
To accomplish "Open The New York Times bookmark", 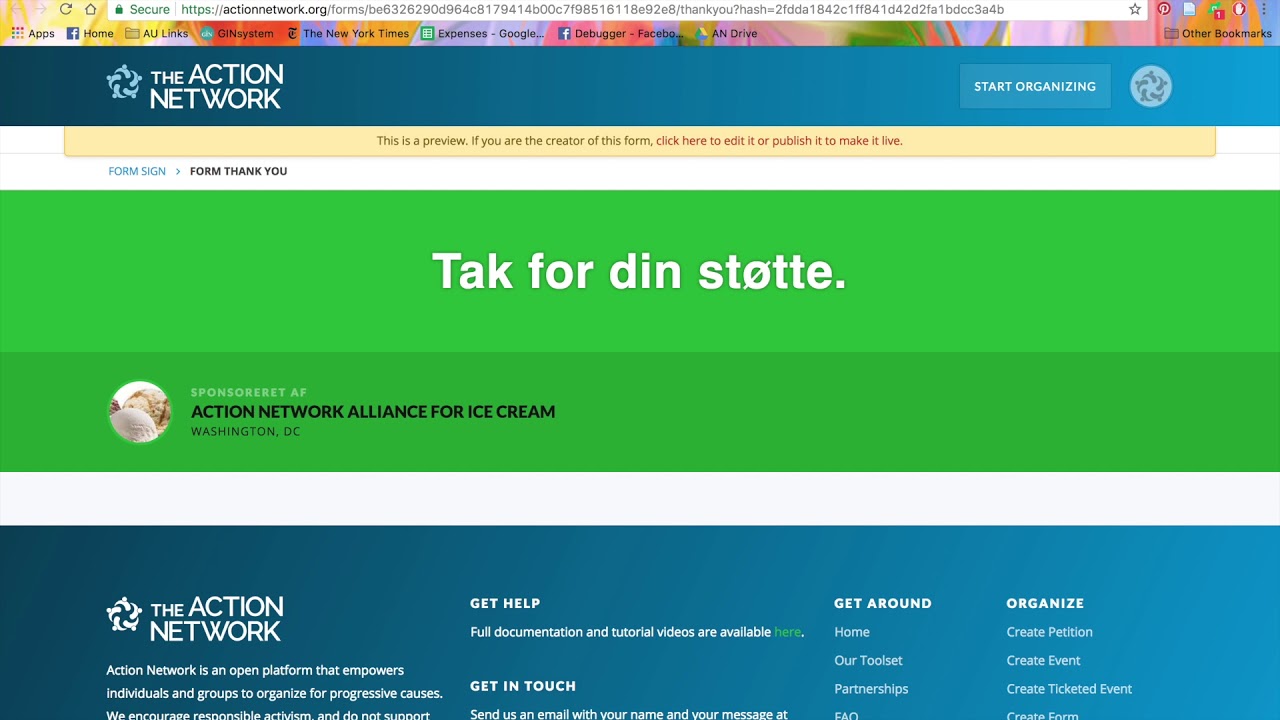I will [348, 33].
